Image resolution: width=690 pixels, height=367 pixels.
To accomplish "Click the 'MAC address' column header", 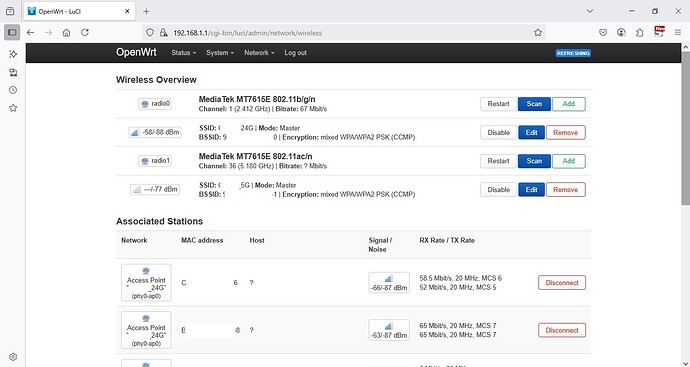I will pos(202,240).
